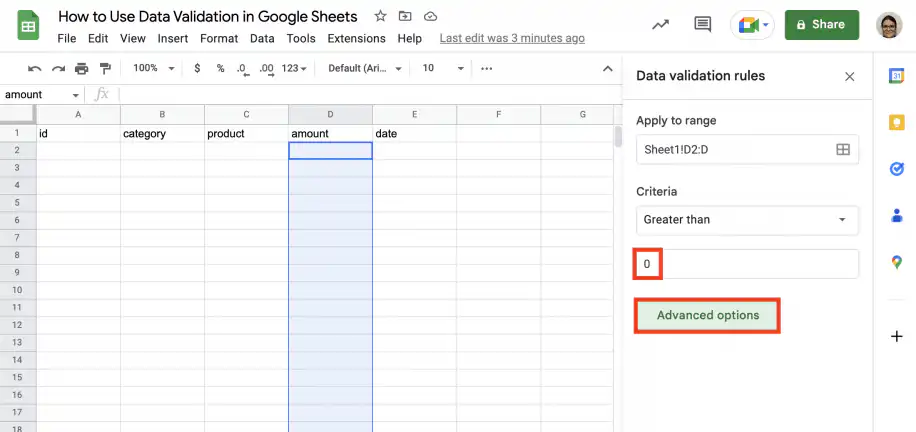Click the select all corner box
The image size is (916, 432).
coord(18,115)
